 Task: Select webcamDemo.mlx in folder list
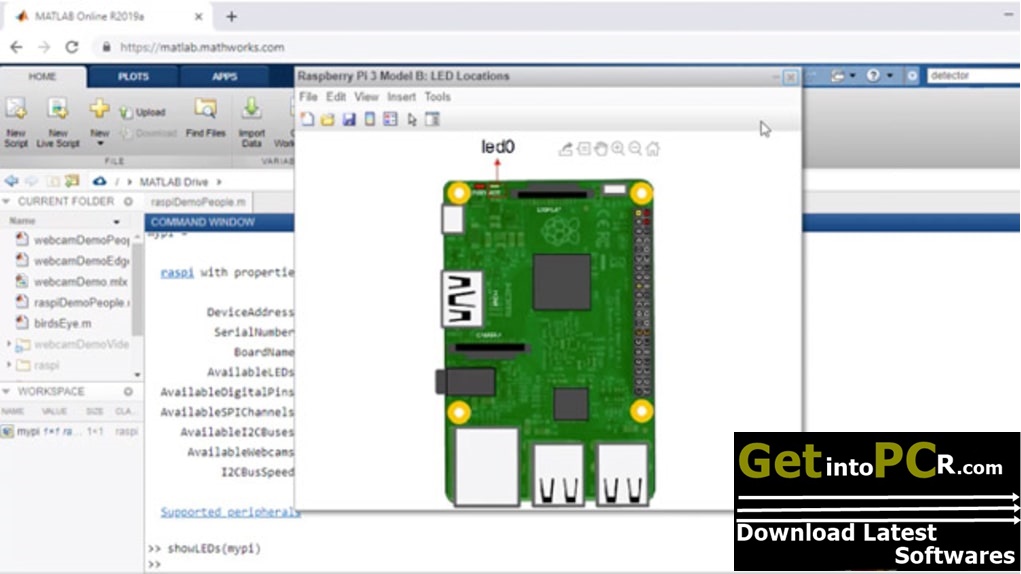tap(73, 281)
